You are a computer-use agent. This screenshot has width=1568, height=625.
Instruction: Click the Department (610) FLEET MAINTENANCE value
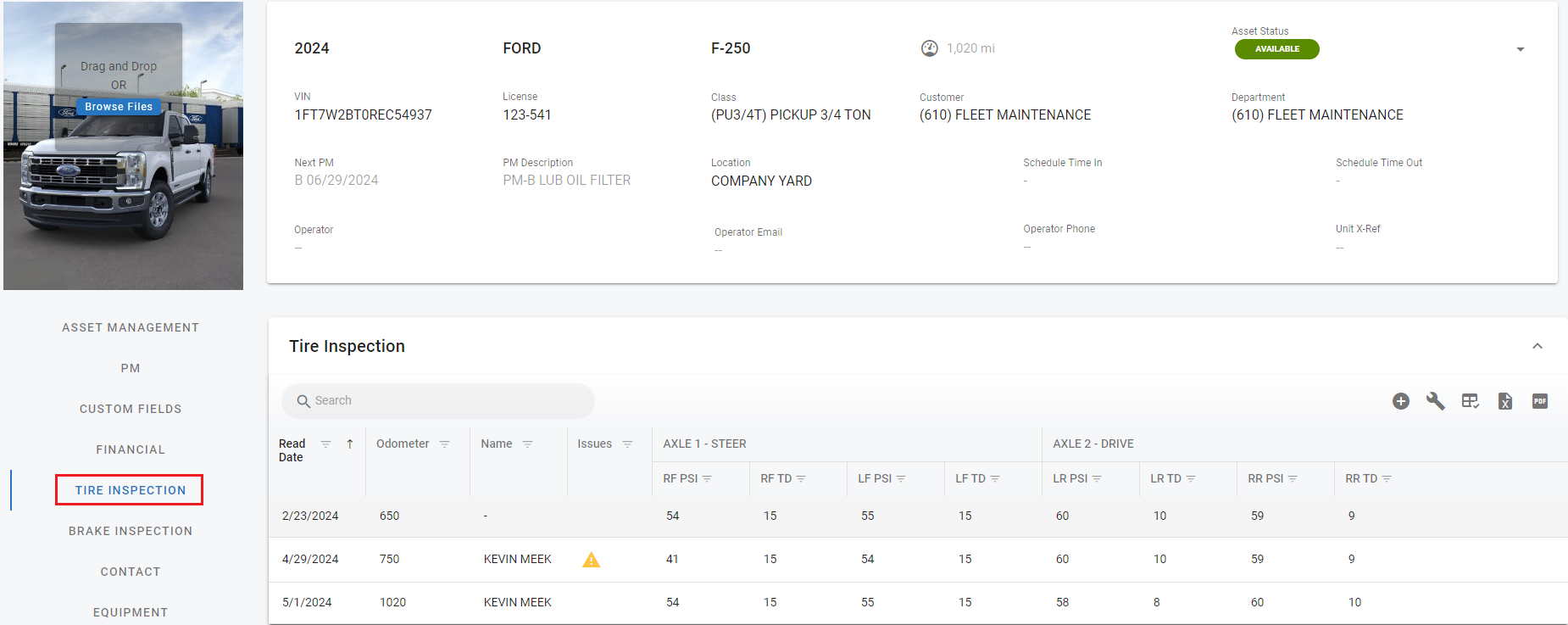[1317, 114]
